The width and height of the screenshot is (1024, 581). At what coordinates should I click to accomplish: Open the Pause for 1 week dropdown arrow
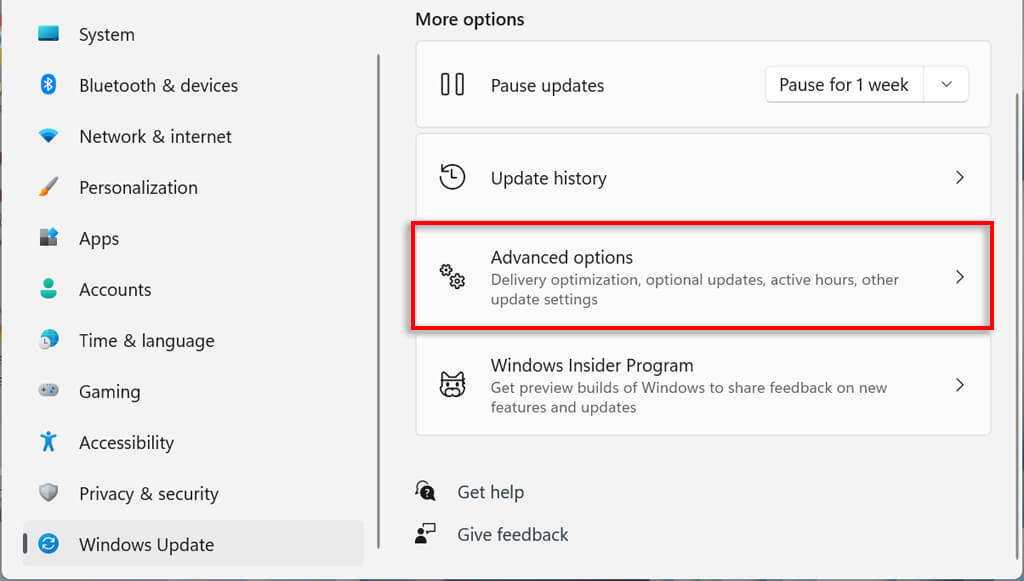(946, 85)
